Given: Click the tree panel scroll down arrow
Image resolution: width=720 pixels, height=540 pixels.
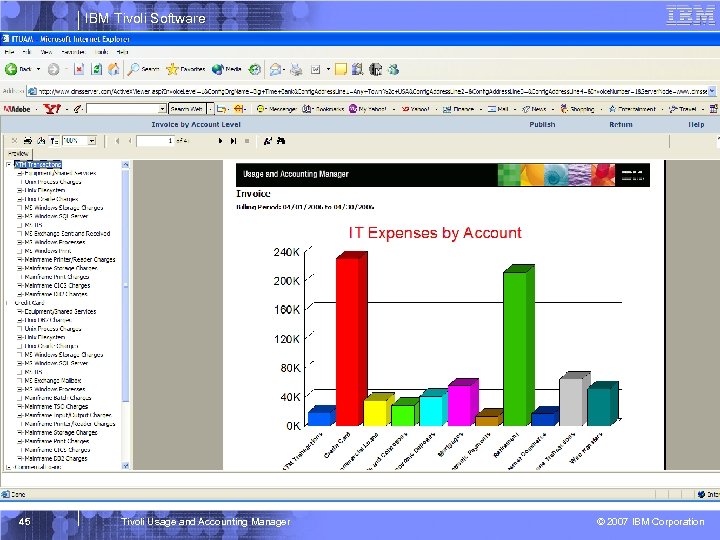Looking at the screenshot, I should (125, 466).
